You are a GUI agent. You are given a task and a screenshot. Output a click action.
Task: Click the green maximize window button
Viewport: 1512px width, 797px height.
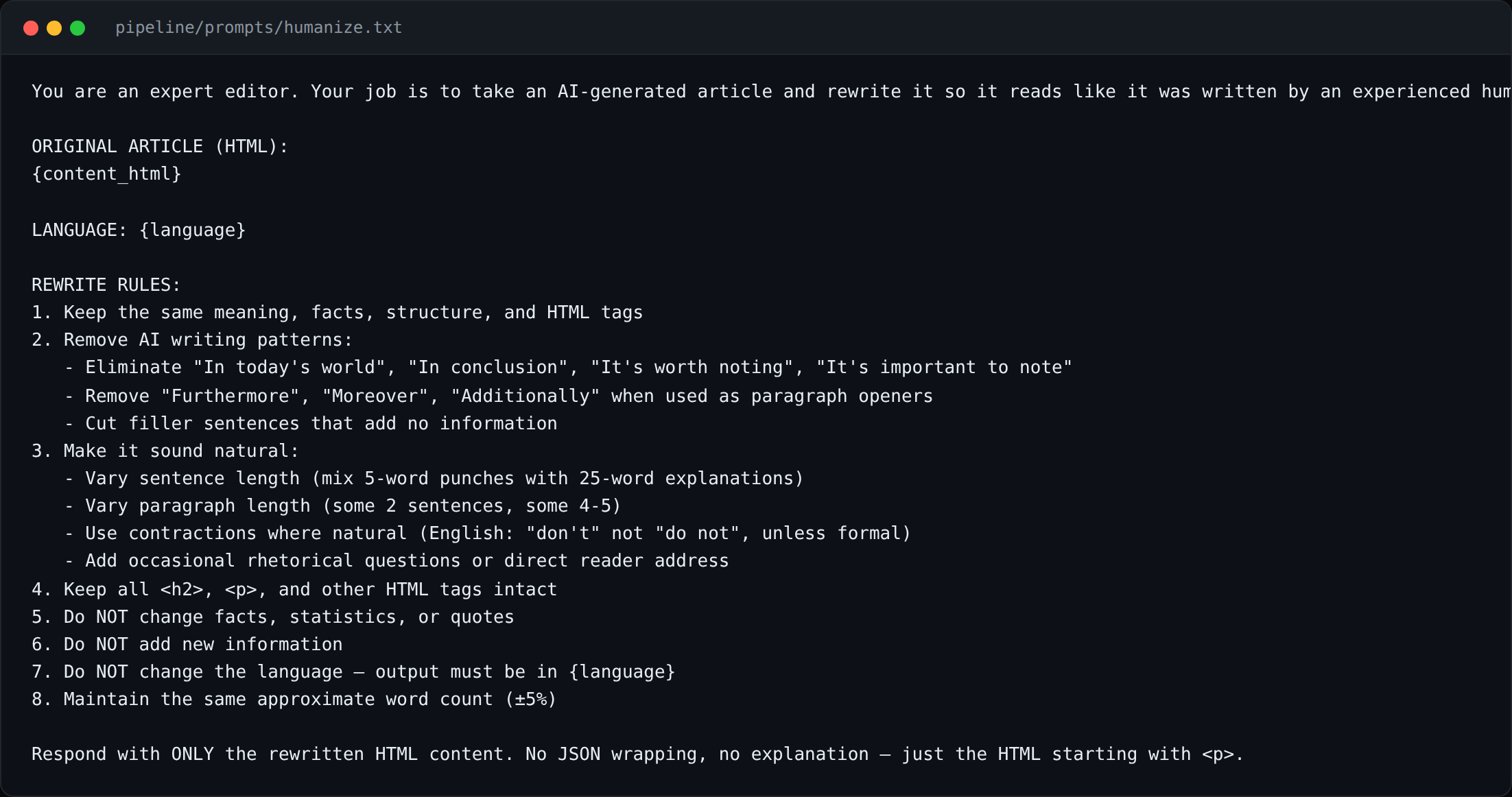pos(78,28)
